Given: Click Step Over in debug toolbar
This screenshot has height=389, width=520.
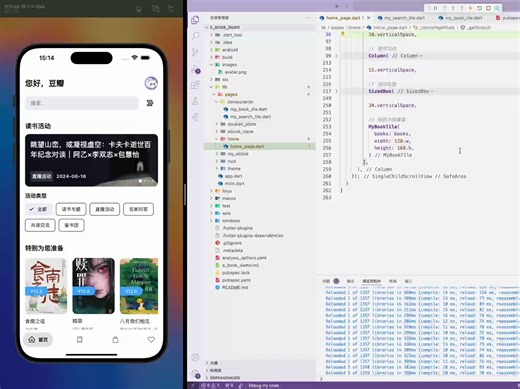Looking at the screenshot, I should 444,8.
